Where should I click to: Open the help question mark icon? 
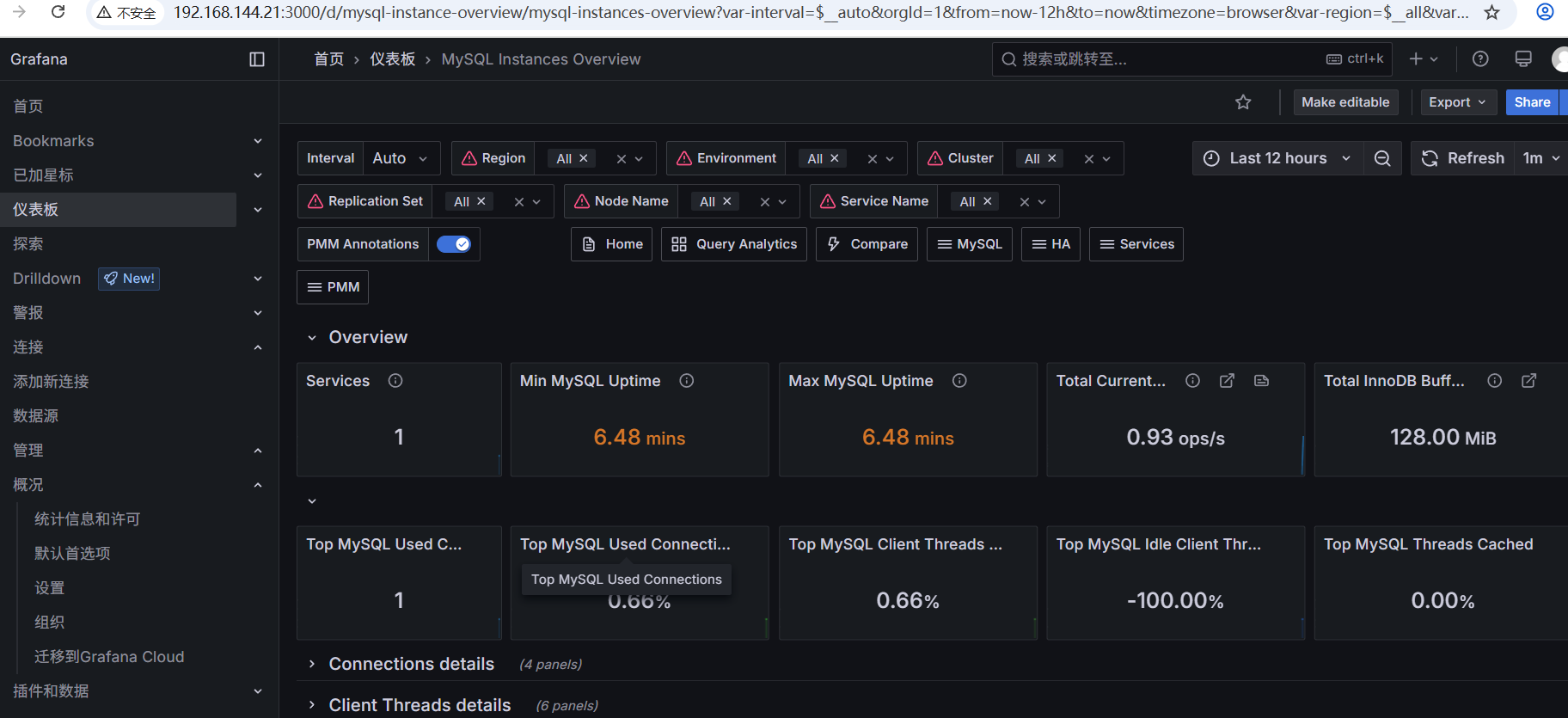pyautogui.click(x=1480, y=58)
